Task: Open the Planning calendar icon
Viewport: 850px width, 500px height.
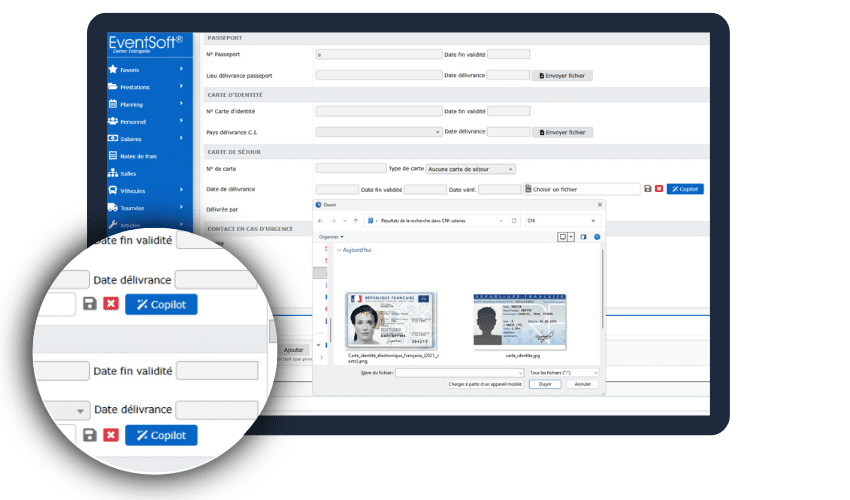Action: (113, 104)
